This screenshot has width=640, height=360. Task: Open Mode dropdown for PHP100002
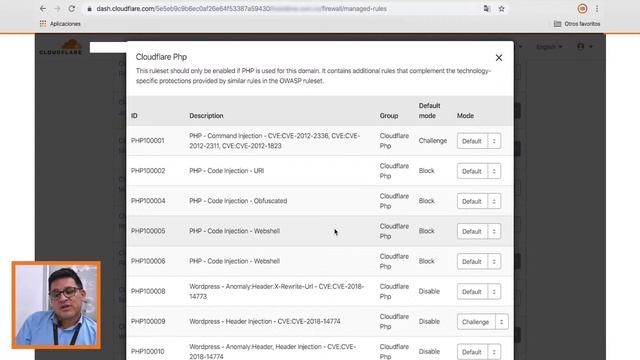(x=479, y=171)
